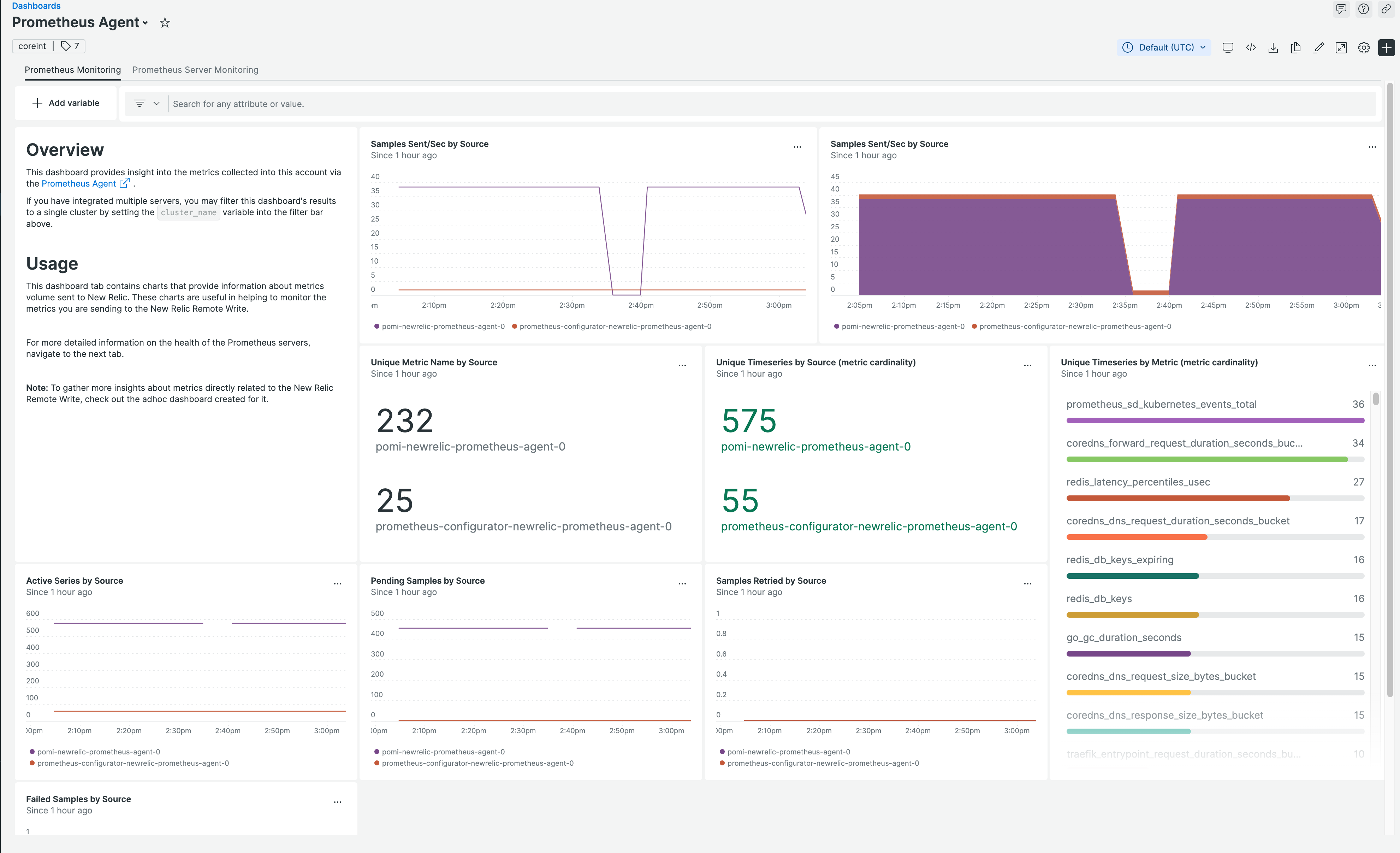Image resolution: width=1400 pixels, height=853 pixels.
Task: Toggle pomi agent legend in Pending Samples chart
Action: 439,752
